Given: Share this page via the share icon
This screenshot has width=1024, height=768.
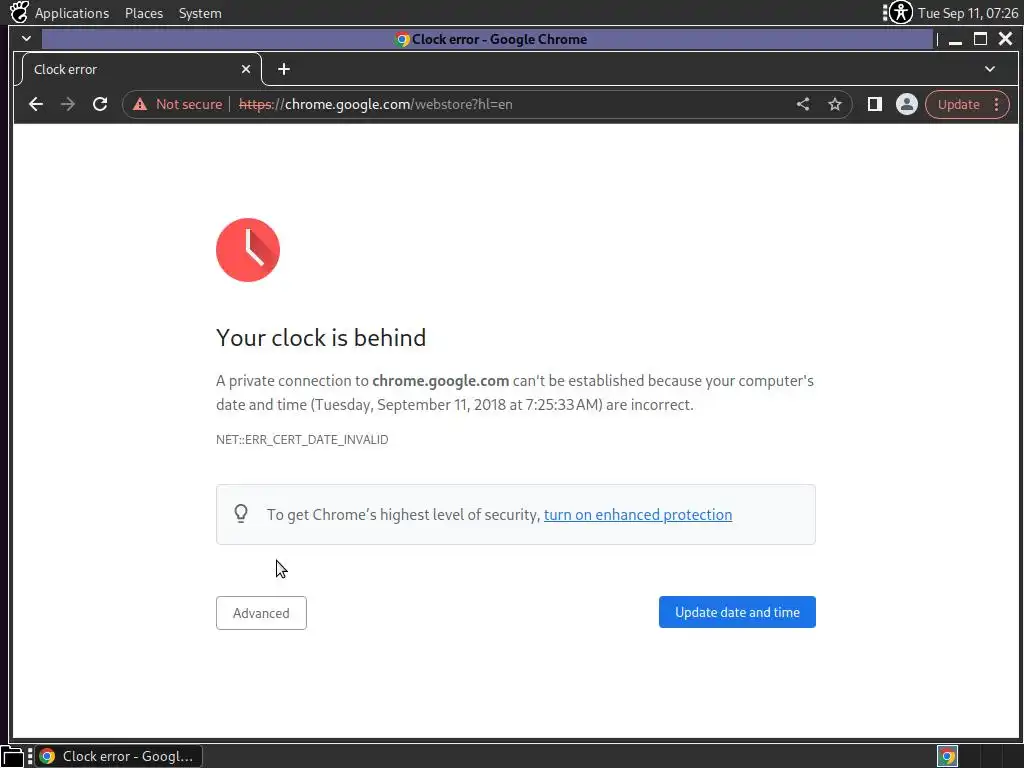Looking at the screenshot, I should [x=803, y=104].
